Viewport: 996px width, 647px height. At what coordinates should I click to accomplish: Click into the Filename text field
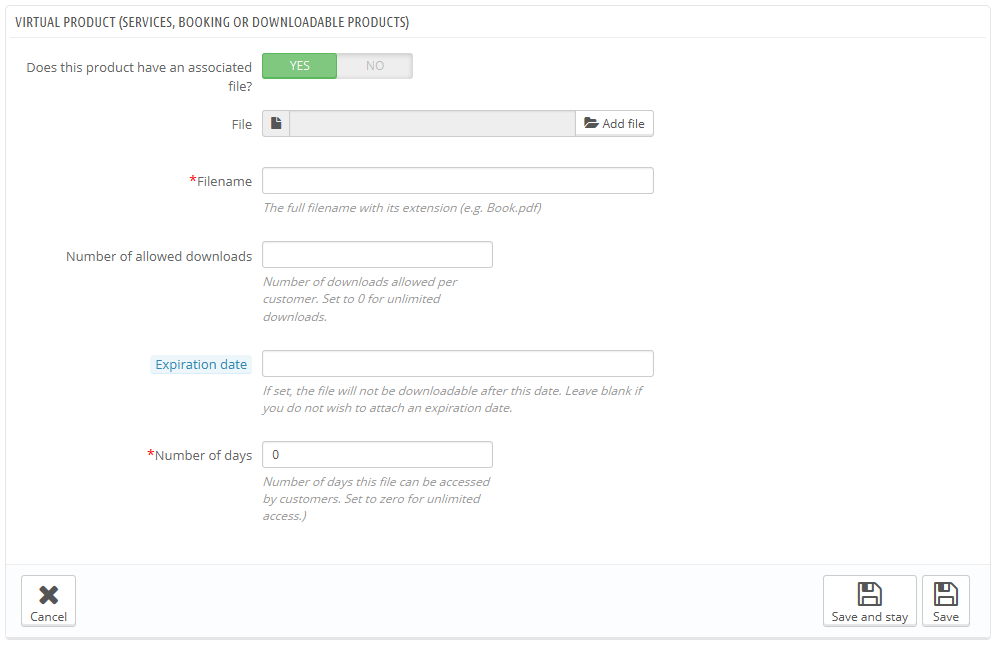pos(457,181)
